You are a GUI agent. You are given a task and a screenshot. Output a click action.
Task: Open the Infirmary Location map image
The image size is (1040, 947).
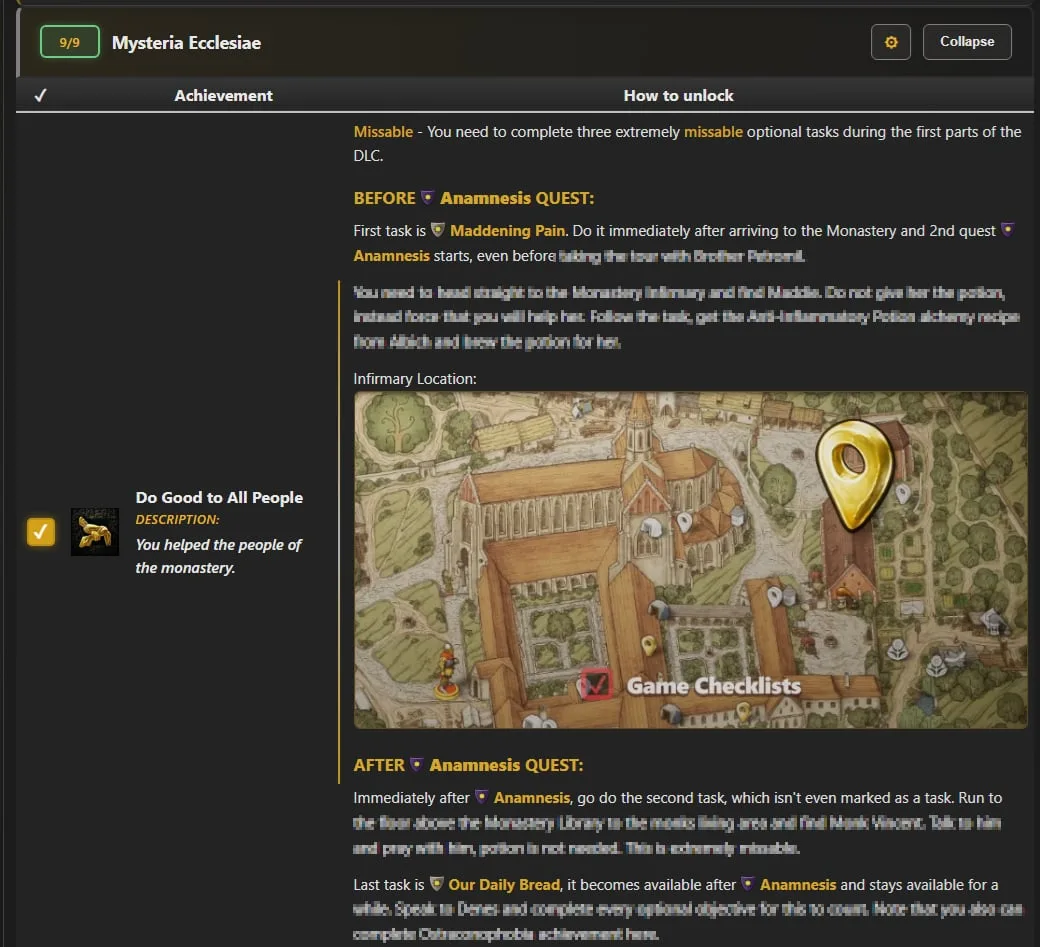click(x=690, y=560)
